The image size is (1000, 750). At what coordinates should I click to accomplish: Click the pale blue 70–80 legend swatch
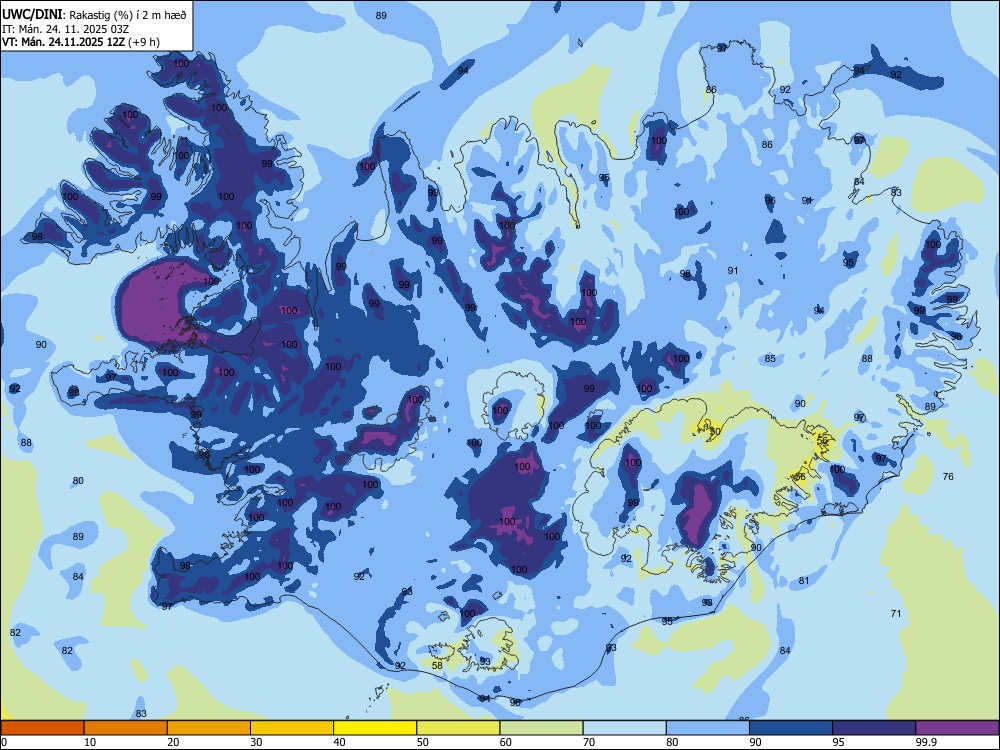tap(625, 728)
